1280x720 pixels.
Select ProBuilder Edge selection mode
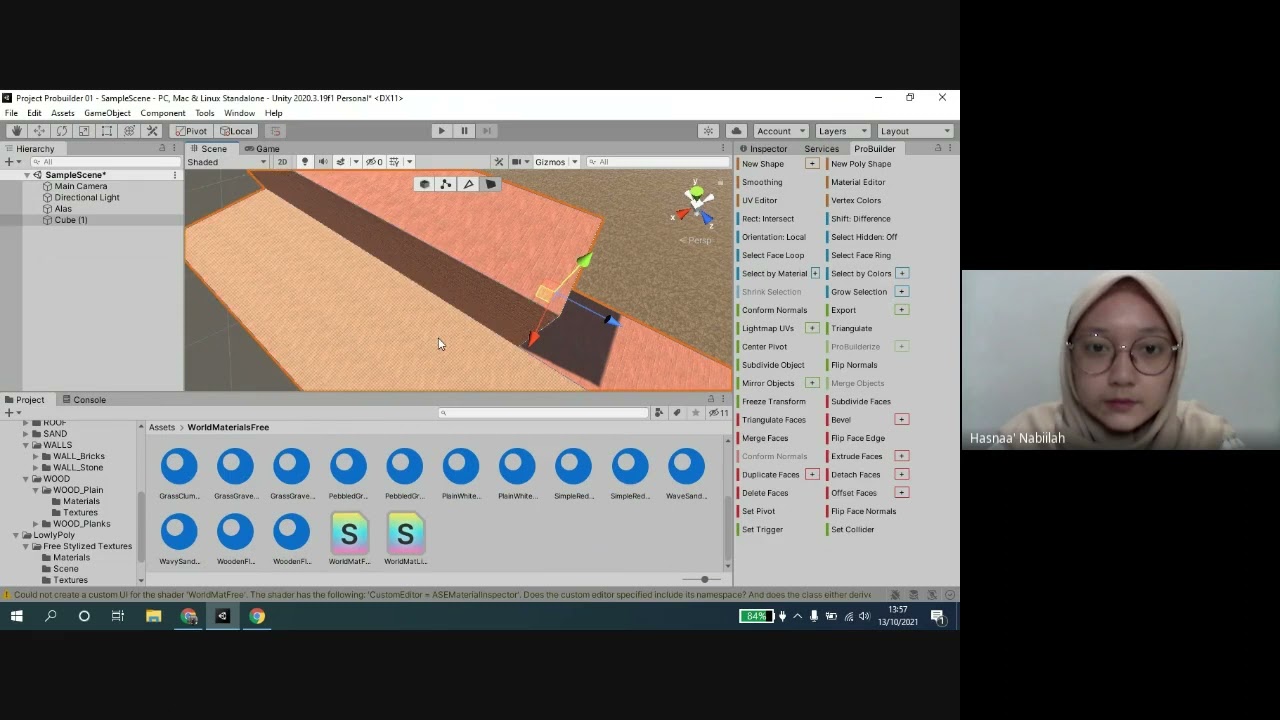coord(468,184)
